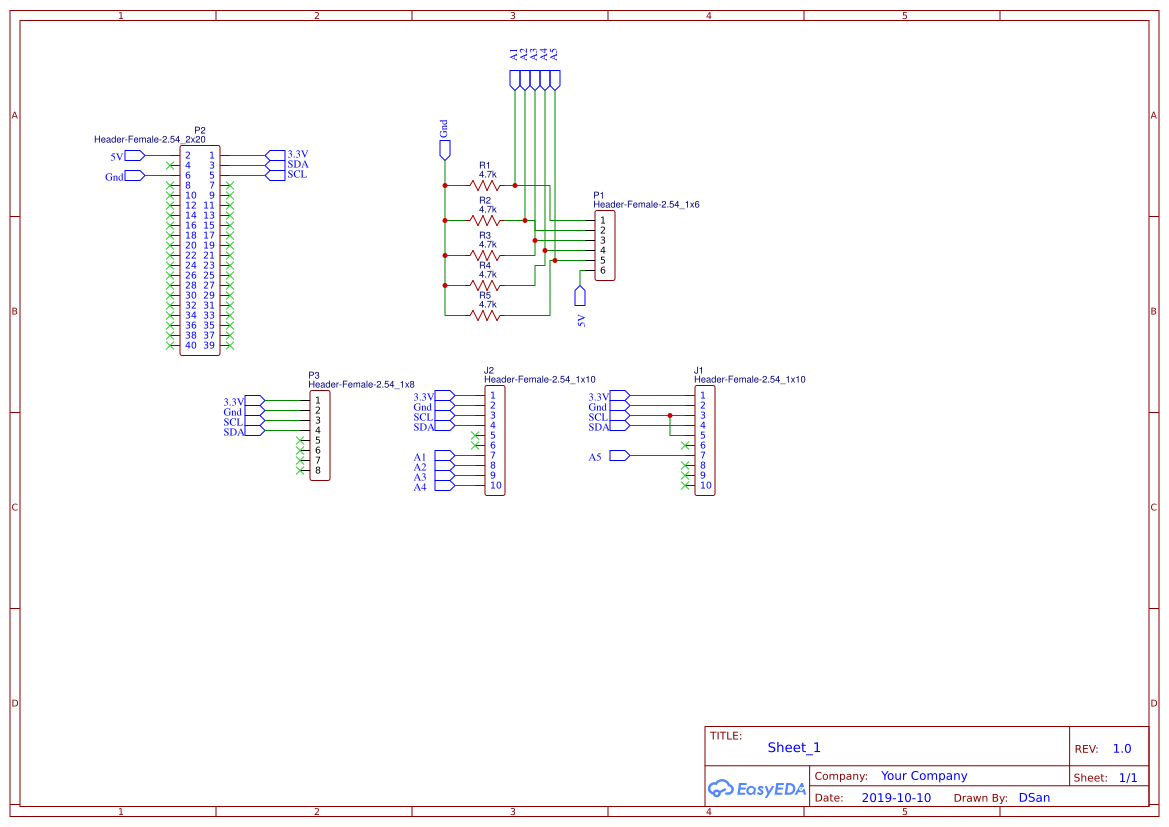Select the A5 net port beside J1
Screen dimensions: 1169x827
[620, 455]
